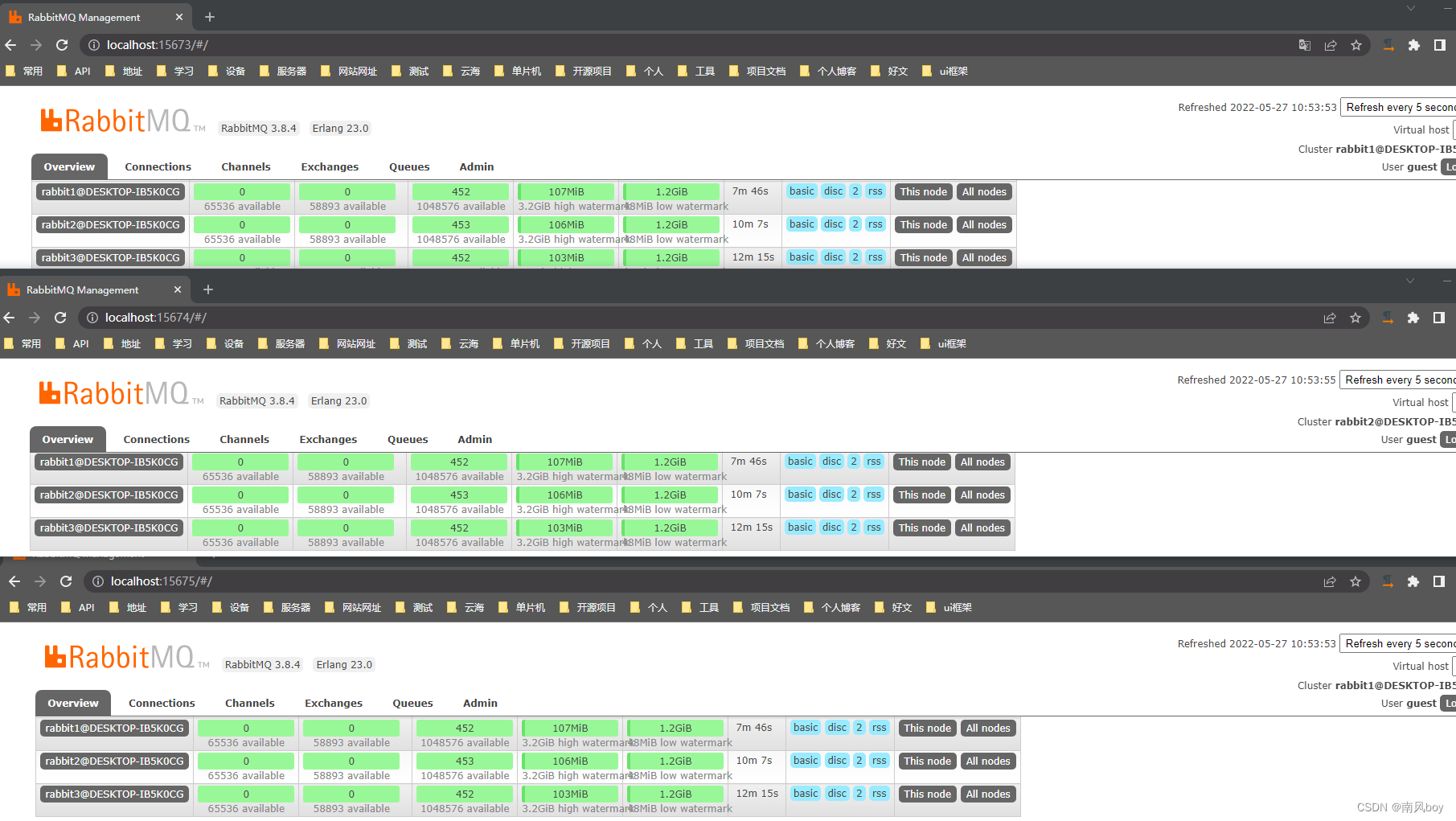Click rss tag on rabbit3 row in localhost:15675 window
This screenshot has height=821, width=1456.
880,794
